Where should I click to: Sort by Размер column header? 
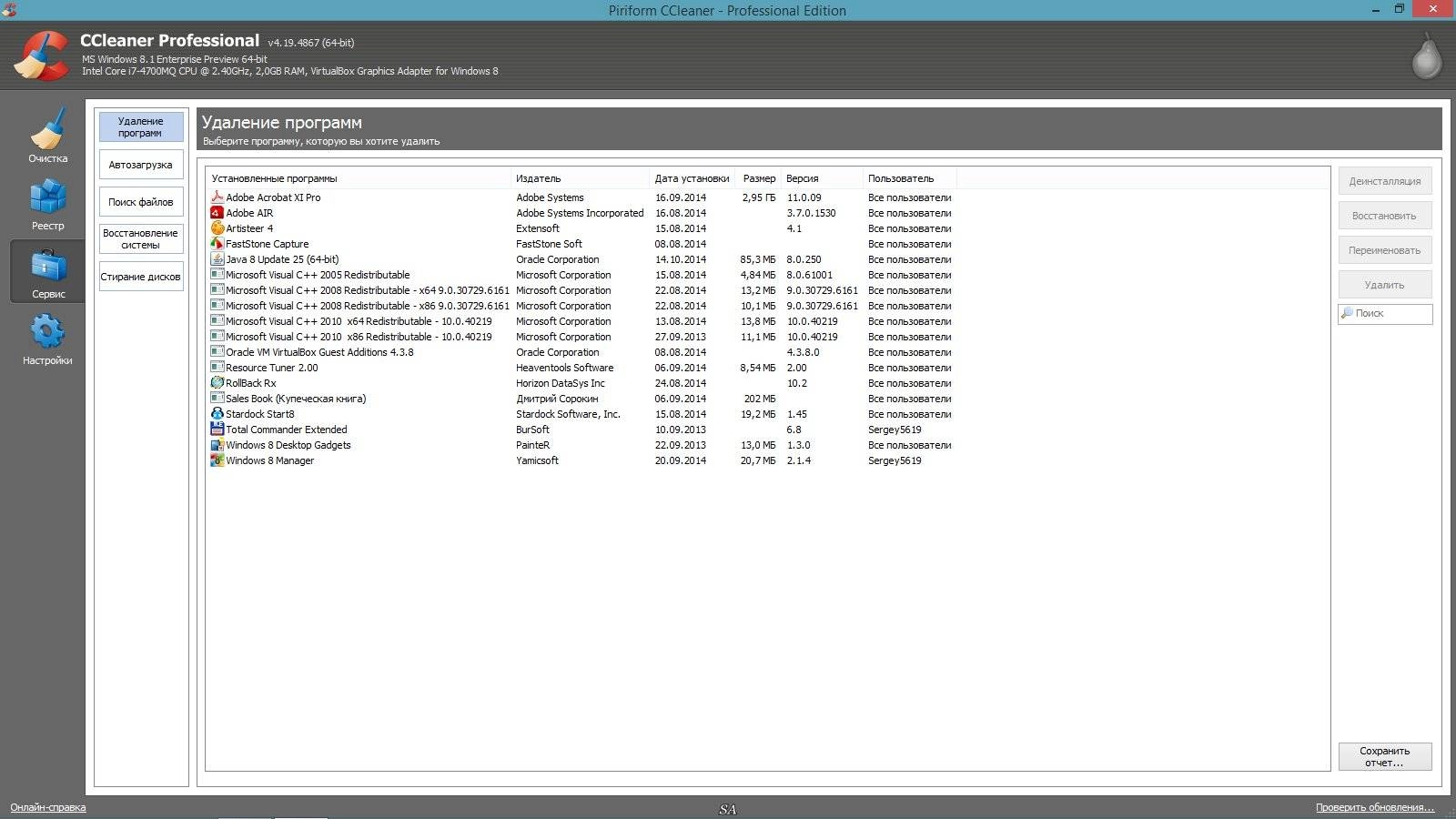tap(758, 178)
